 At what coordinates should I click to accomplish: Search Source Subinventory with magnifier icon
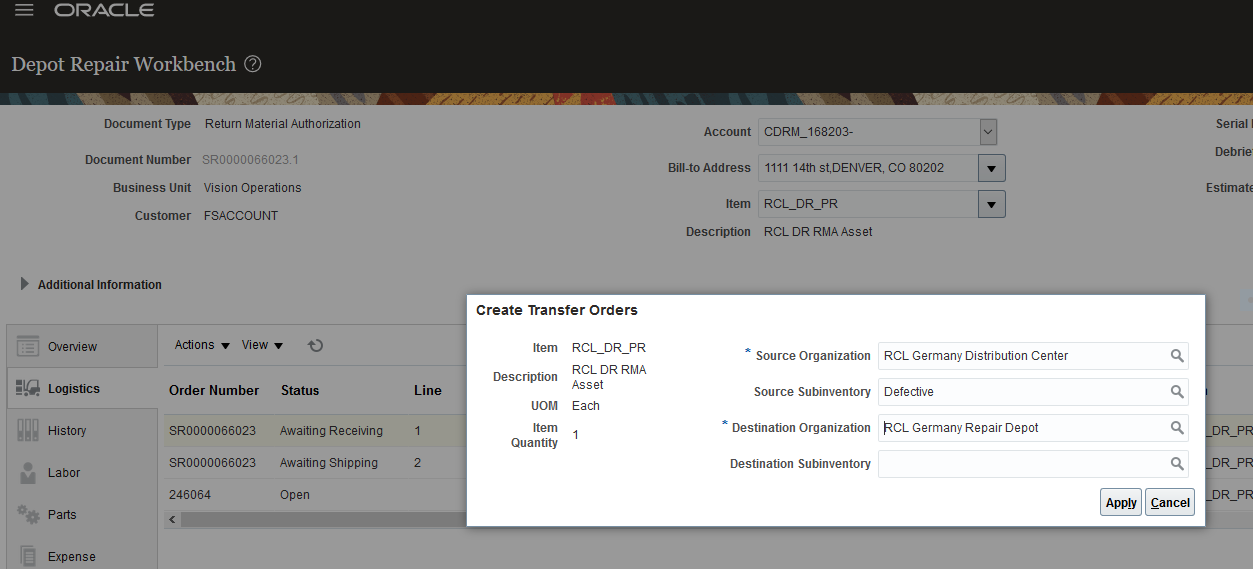tap(1177, 392)
